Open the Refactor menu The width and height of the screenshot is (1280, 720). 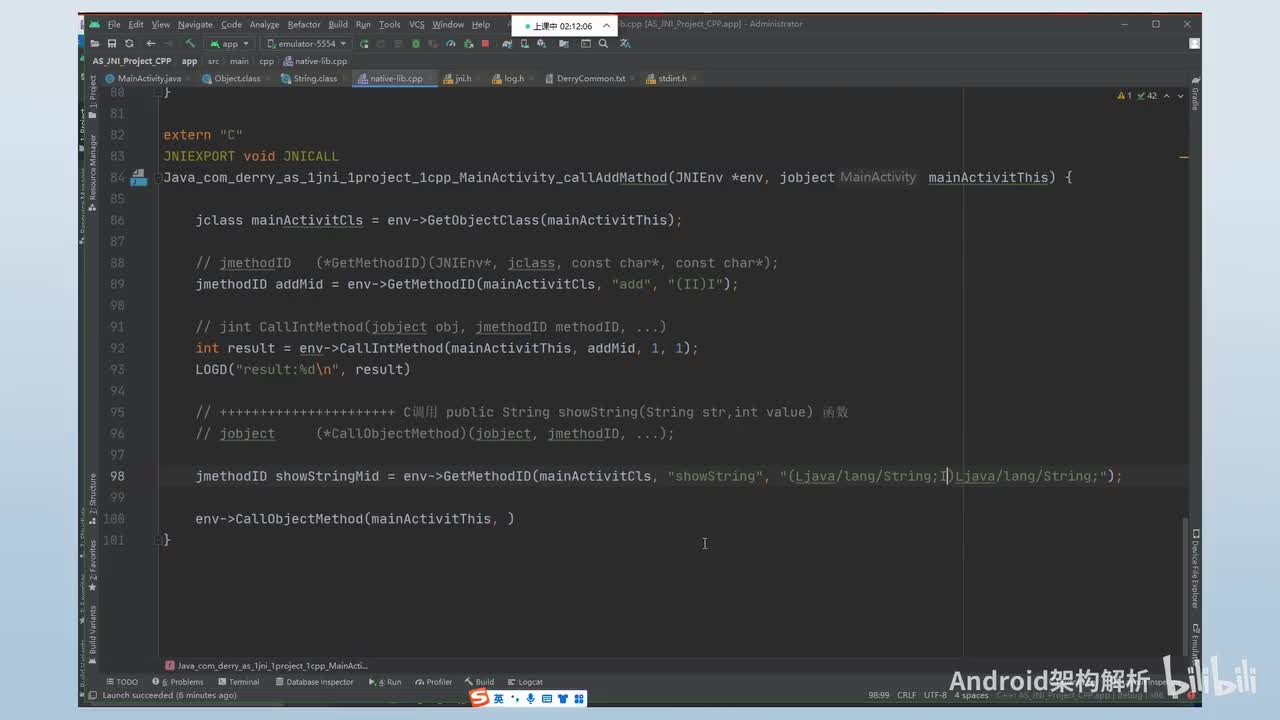click(x=304, y=24)
